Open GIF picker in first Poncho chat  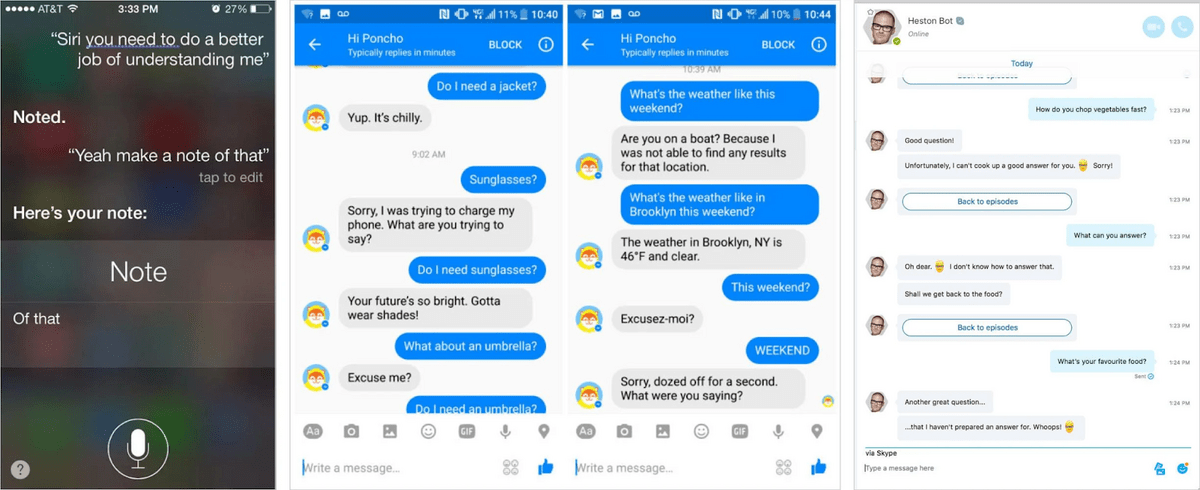(x=466, y=432)
